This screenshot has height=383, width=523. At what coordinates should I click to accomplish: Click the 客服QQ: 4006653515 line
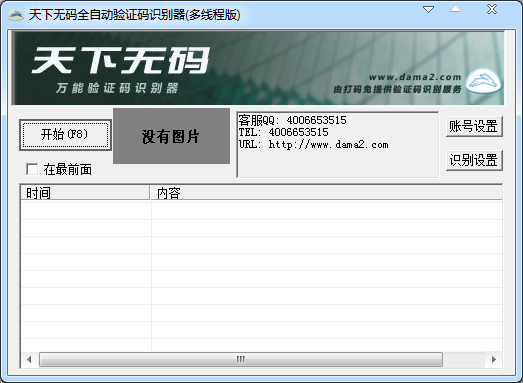pos(293,120)
